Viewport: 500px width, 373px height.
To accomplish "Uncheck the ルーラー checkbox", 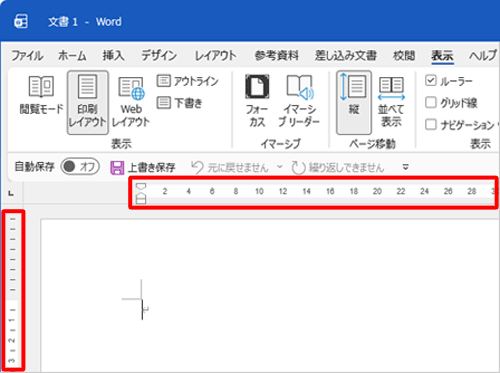I will pos(431,80).
